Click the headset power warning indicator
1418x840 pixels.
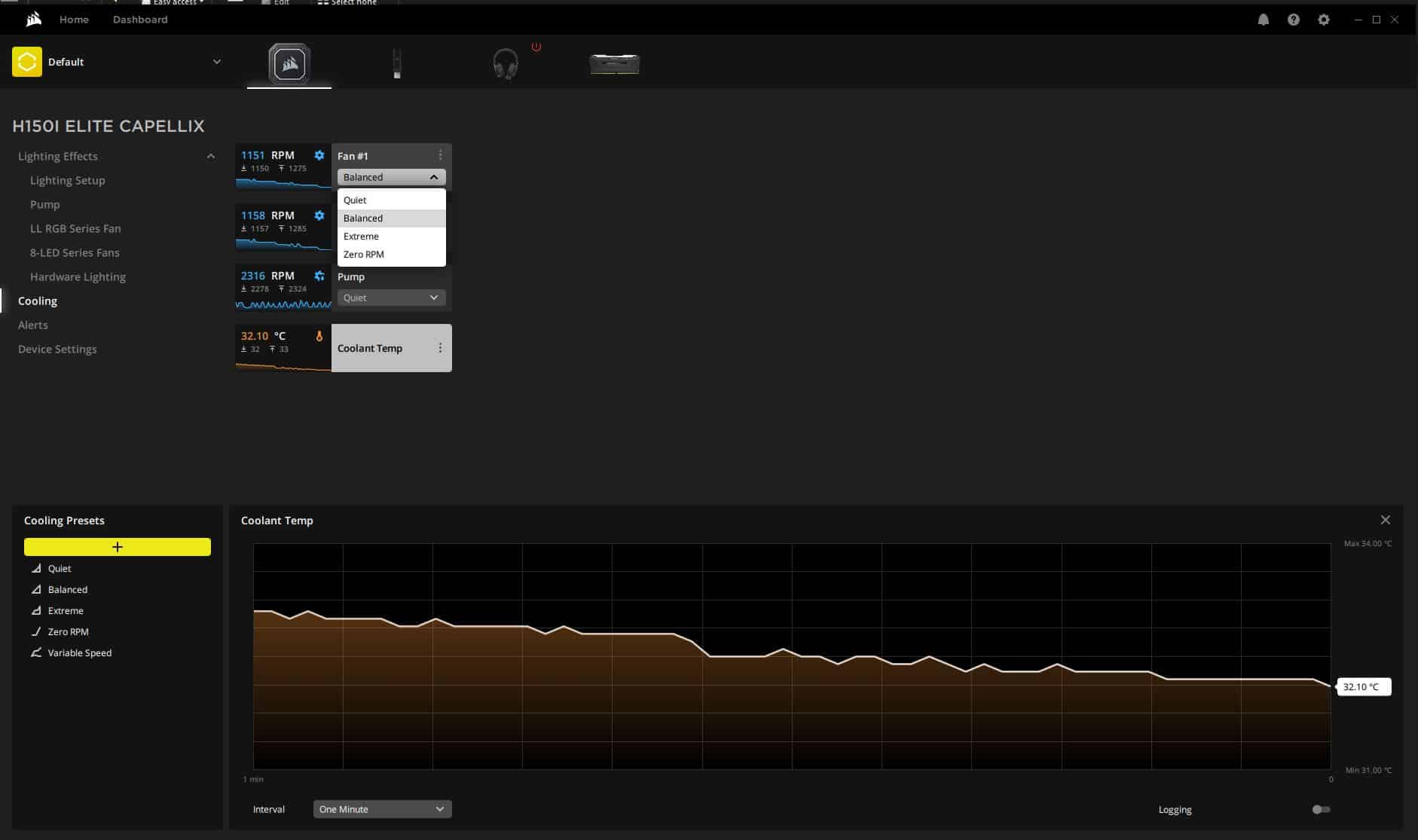pos(536,47)
